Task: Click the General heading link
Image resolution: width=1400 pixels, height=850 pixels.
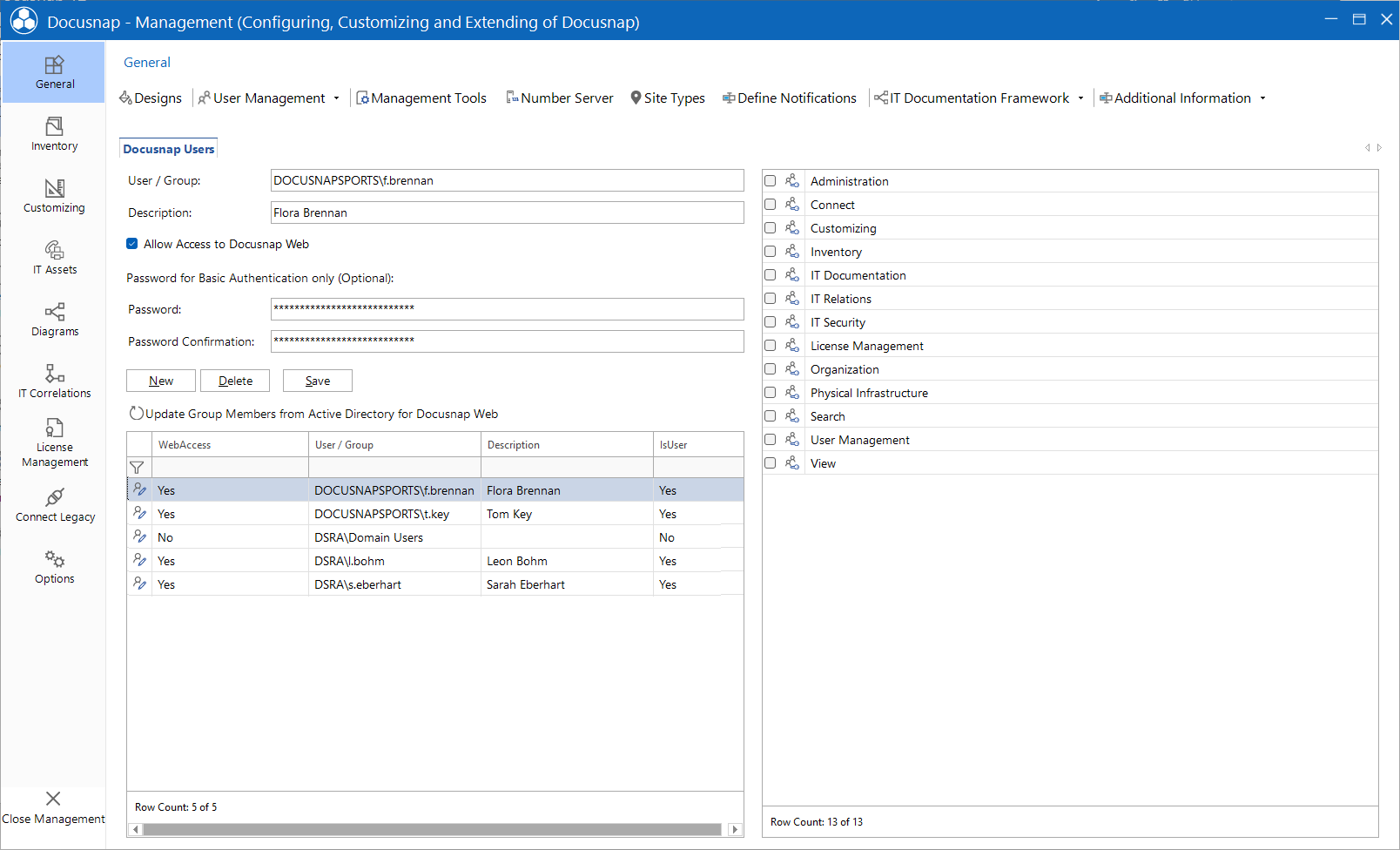Action: pos(147,63)
